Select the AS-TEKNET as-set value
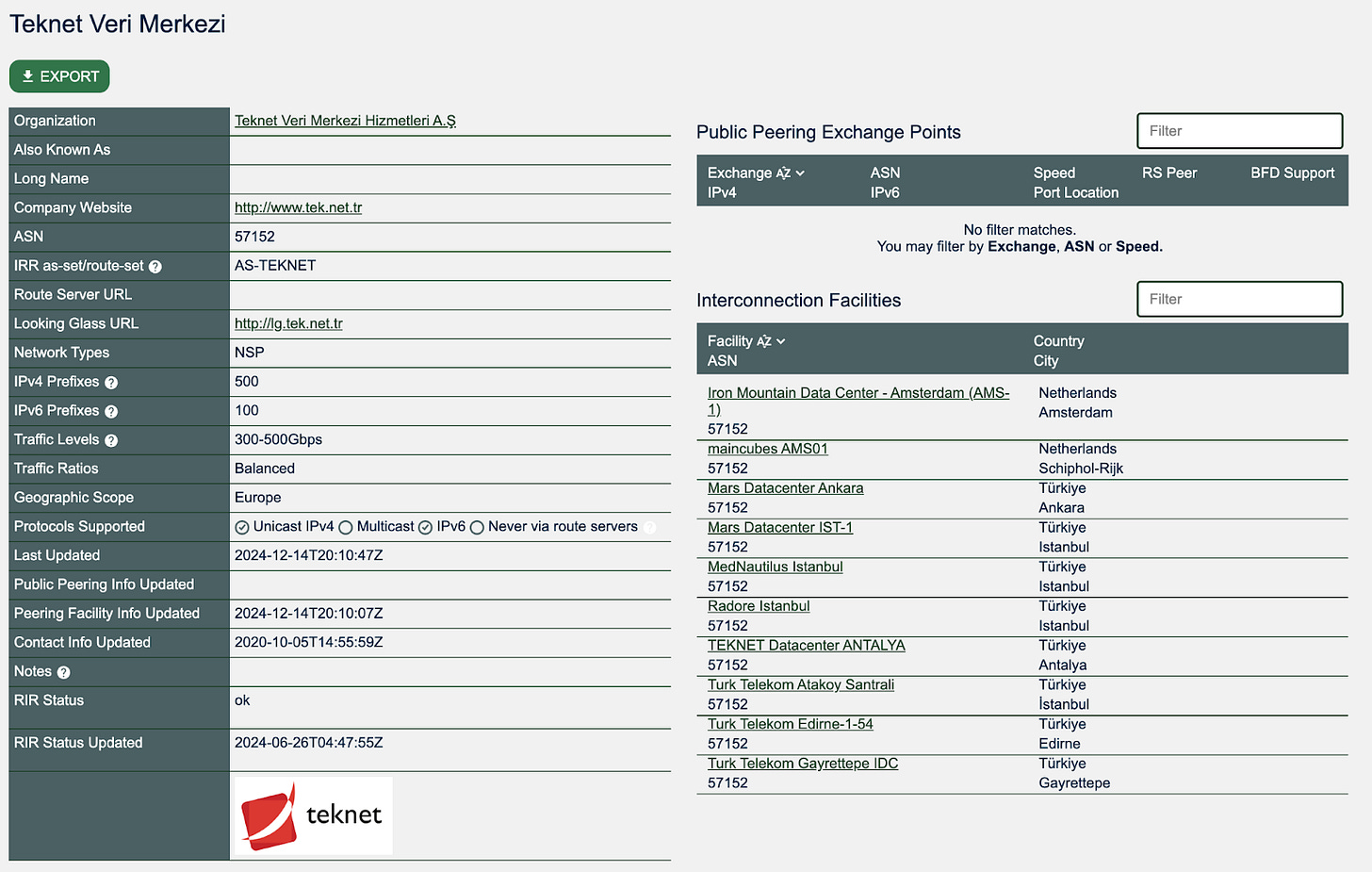The height and width of the screenshot is (872, 1372). 275,266
